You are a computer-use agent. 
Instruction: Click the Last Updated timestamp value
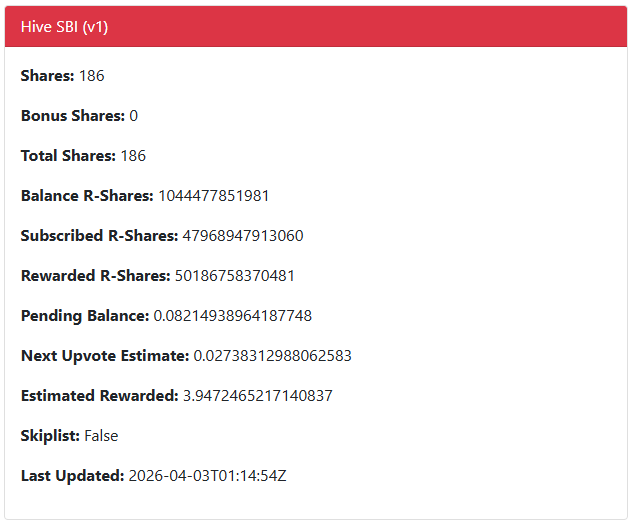click(x=208, y=476)
